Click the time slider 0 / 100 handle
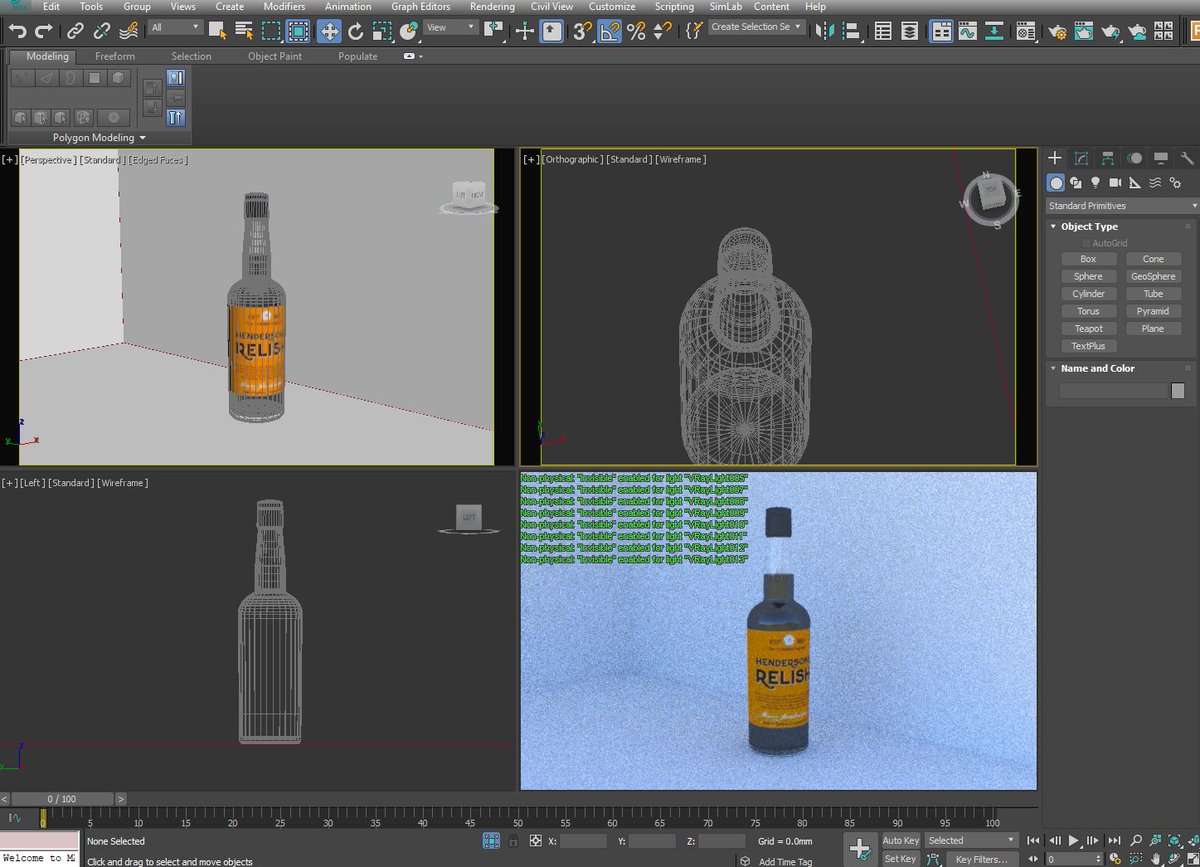Screen dimensions: 1200x867 [62, 798]
